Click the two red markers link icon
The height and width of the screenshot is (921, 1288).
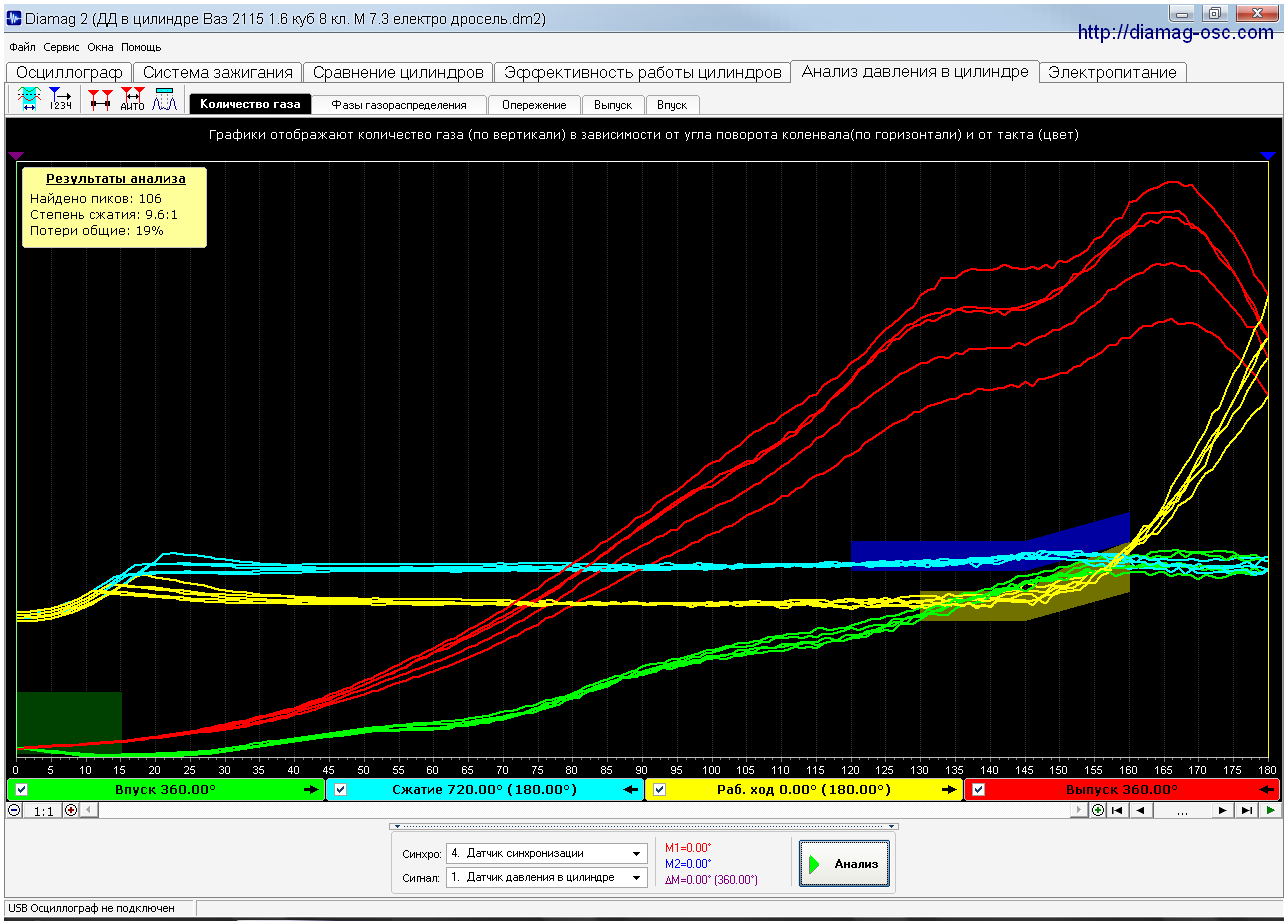[100, 99]
